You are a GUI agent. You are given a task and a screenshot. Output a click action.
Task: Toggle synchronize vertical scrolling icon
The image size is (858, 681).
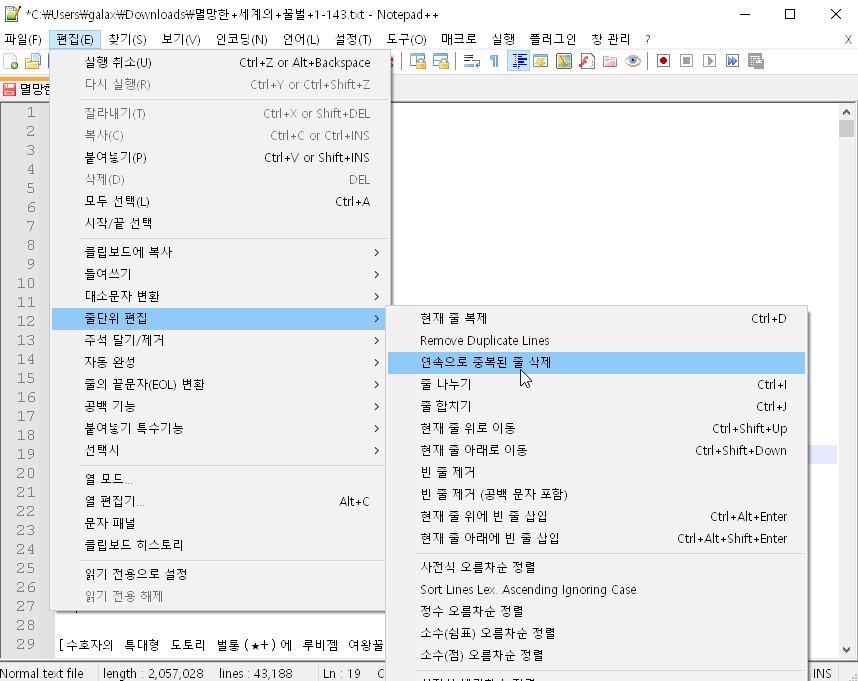[x=418, y=61]
